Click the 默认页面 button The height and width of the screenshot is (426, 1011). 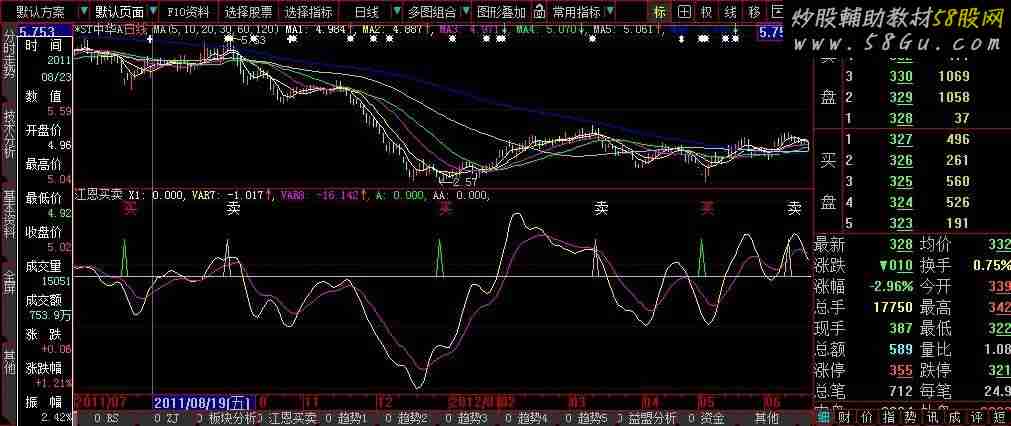(119, 12)
